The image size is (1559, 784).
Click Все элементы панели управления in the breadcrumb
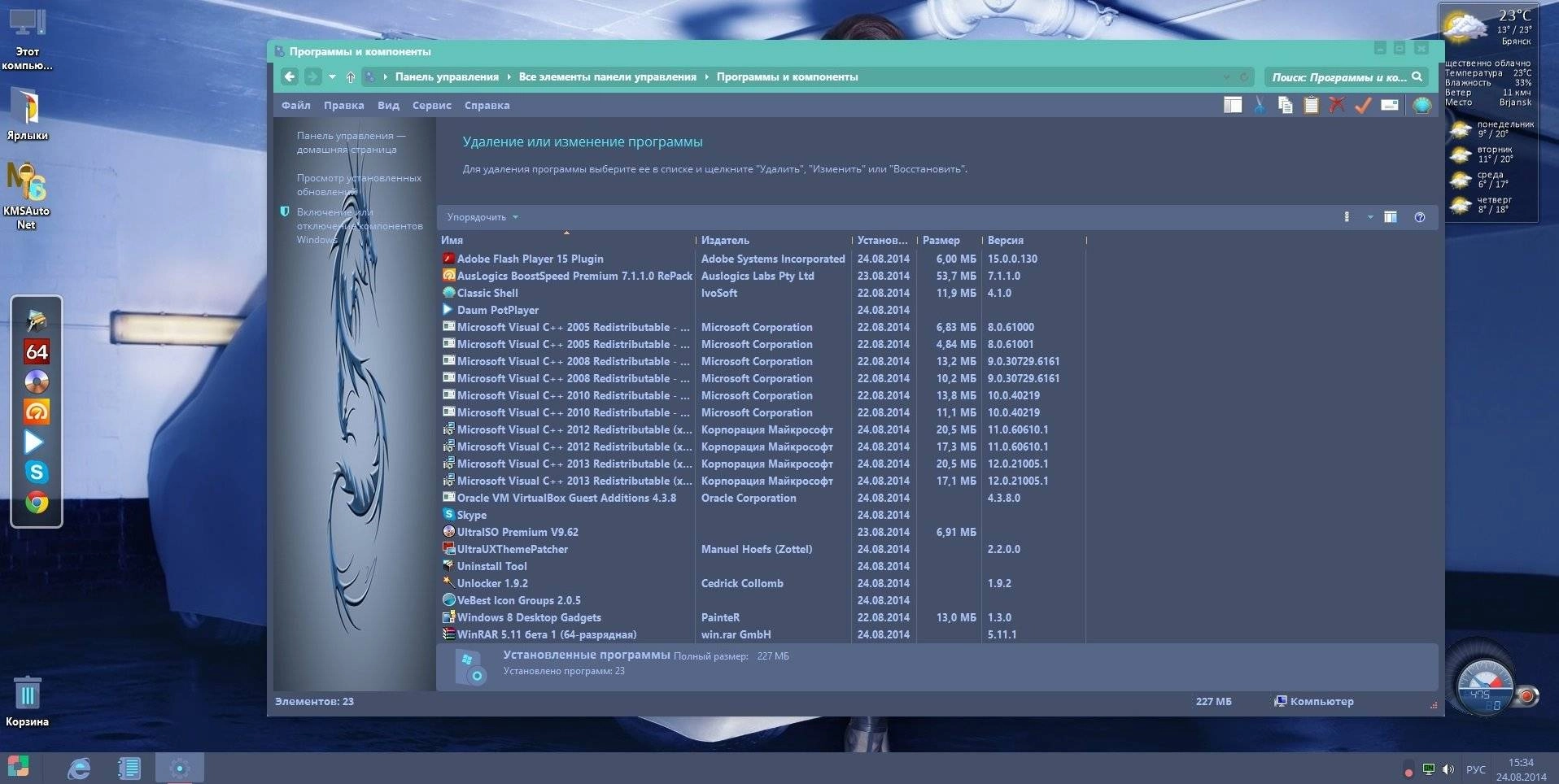click(x=607, y=77)
